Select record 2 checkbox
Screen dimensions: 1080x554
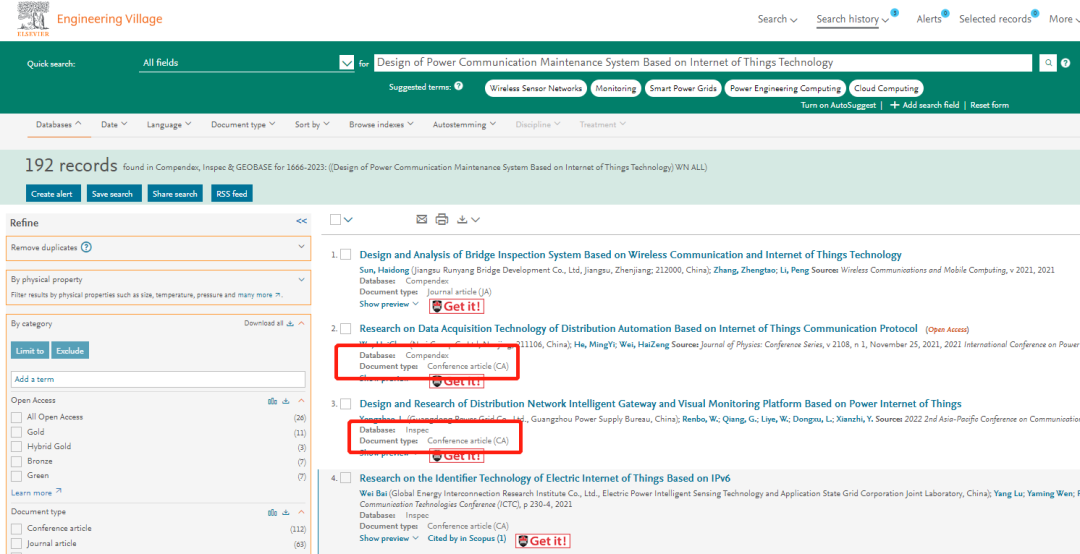pyautogui.click(x=346, y=329)
